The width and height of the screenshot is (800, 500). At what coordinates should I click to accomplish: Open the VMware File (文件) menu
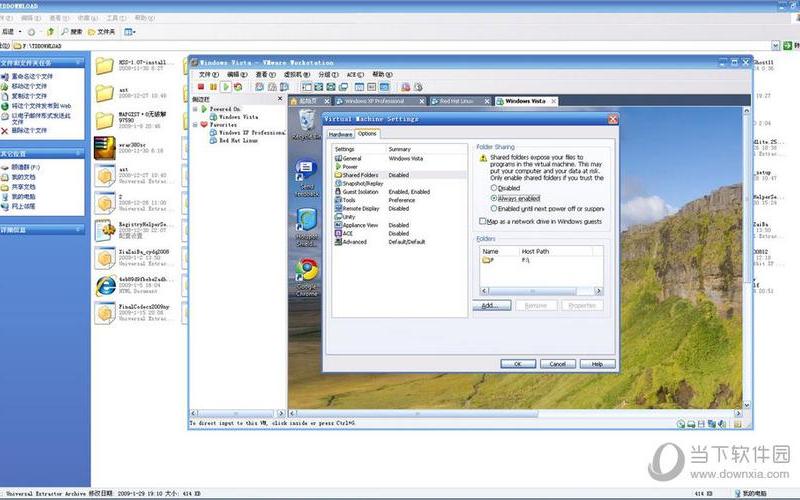(x=208, y=74)
